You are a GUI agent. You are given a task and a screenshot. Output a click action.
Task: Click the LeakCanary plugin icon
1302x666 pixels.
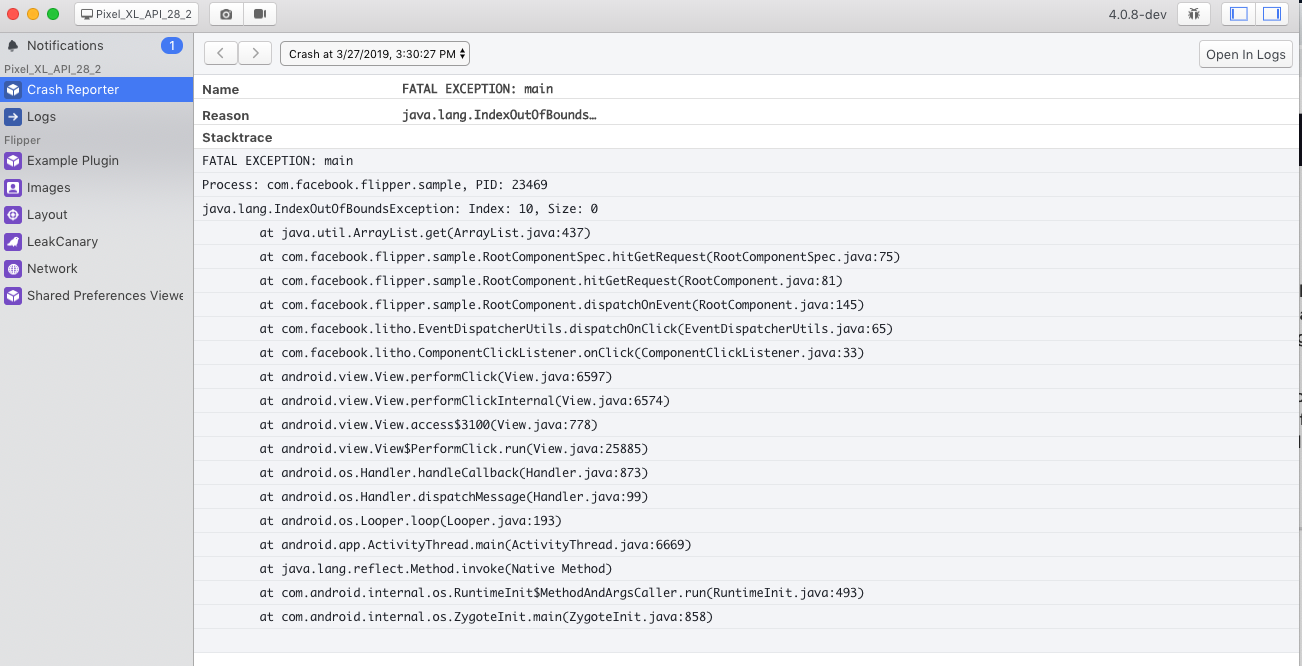point(13,242)
